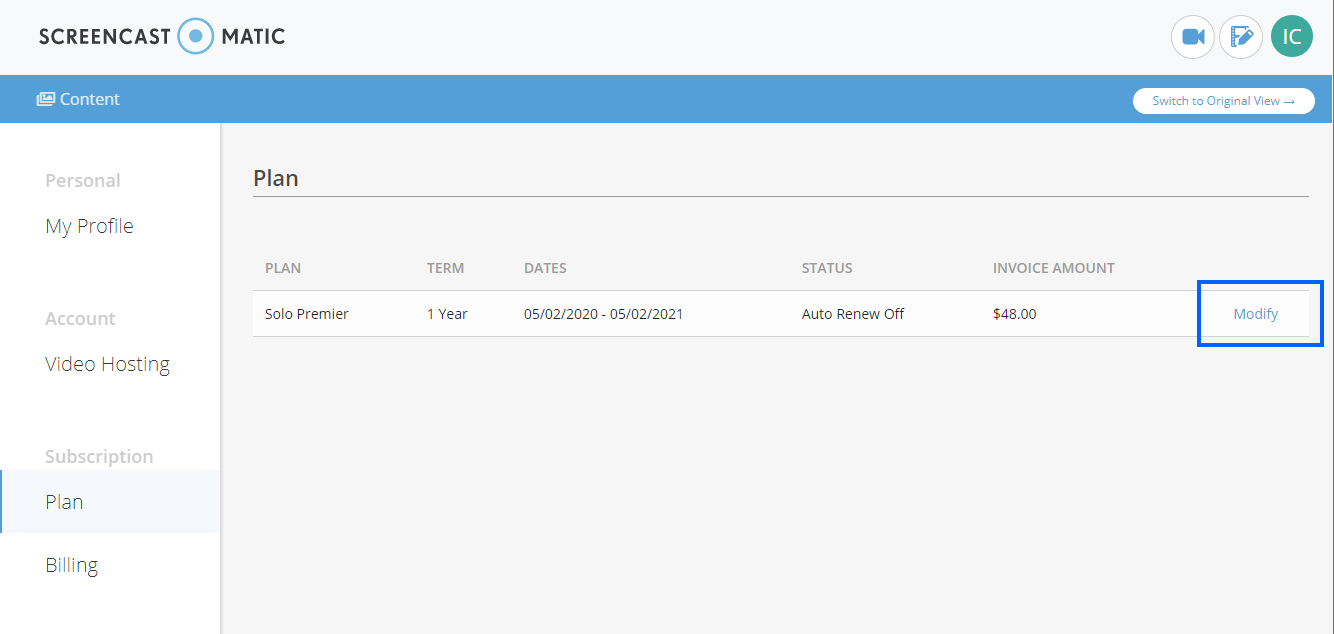This screenshot has height=634, width=1334.
Task: Click the PLAN column header
Action: click(x=283, y=268)
